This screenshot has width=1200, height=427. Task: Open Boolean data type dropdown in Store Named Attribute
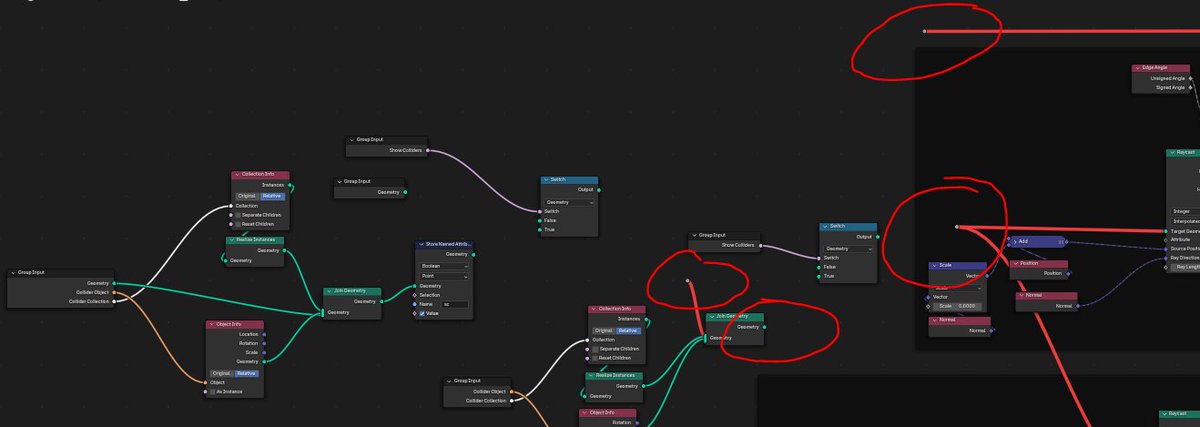[443, 265]
